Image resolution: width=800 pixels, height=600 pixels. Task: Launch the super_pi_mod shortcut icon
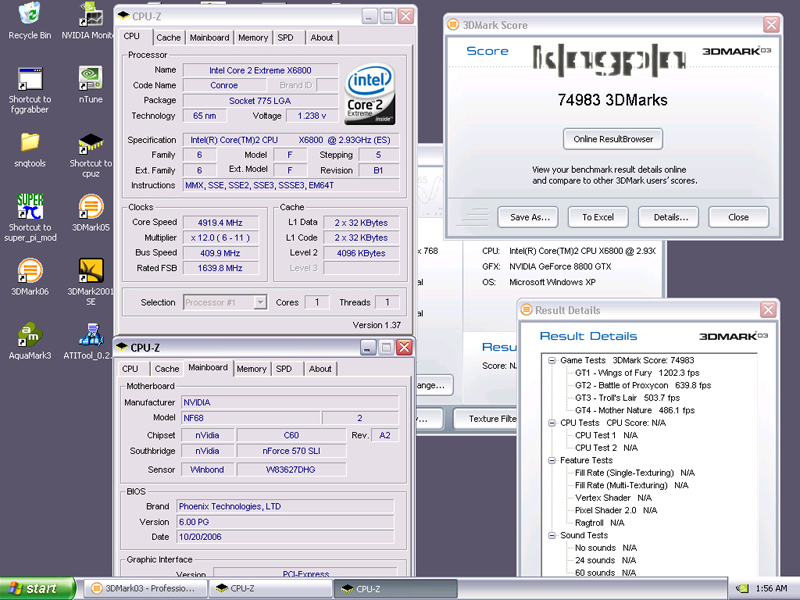[x=30, y=207]
